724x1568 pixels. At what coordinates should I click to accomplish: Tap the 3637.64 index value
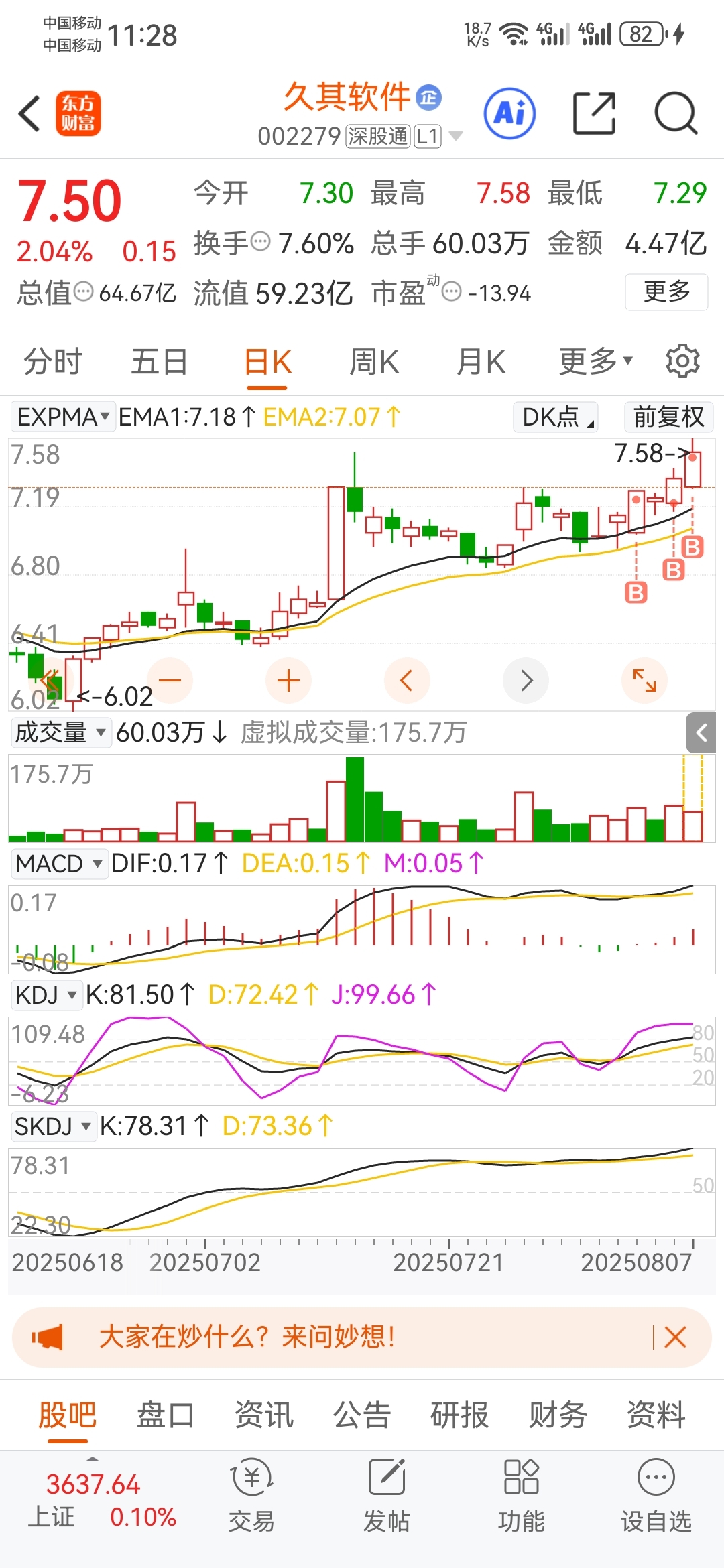[93, 1484]
